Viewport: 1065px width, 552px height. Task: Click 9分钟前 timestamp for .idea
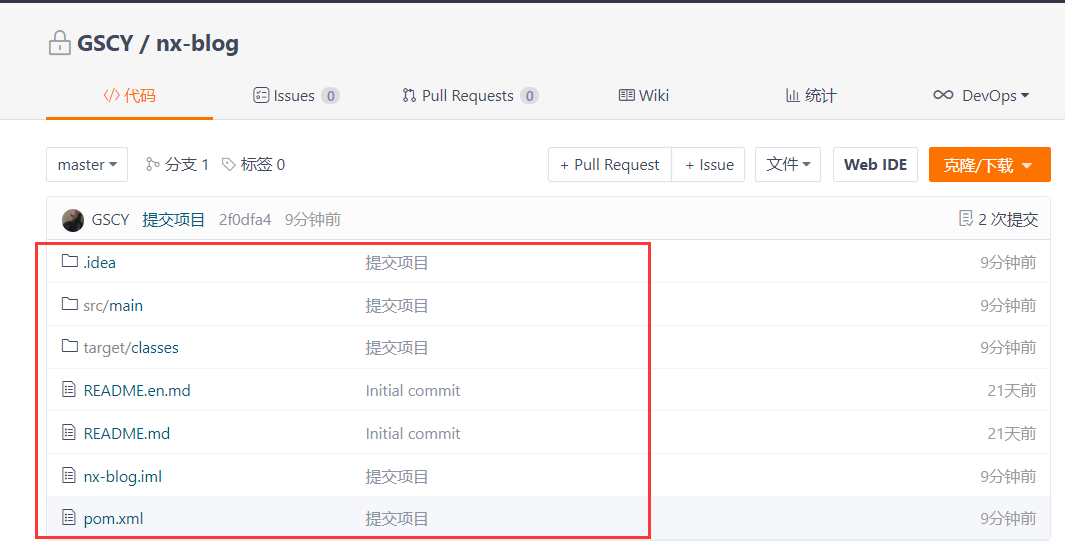click(x=1008, y=263)
